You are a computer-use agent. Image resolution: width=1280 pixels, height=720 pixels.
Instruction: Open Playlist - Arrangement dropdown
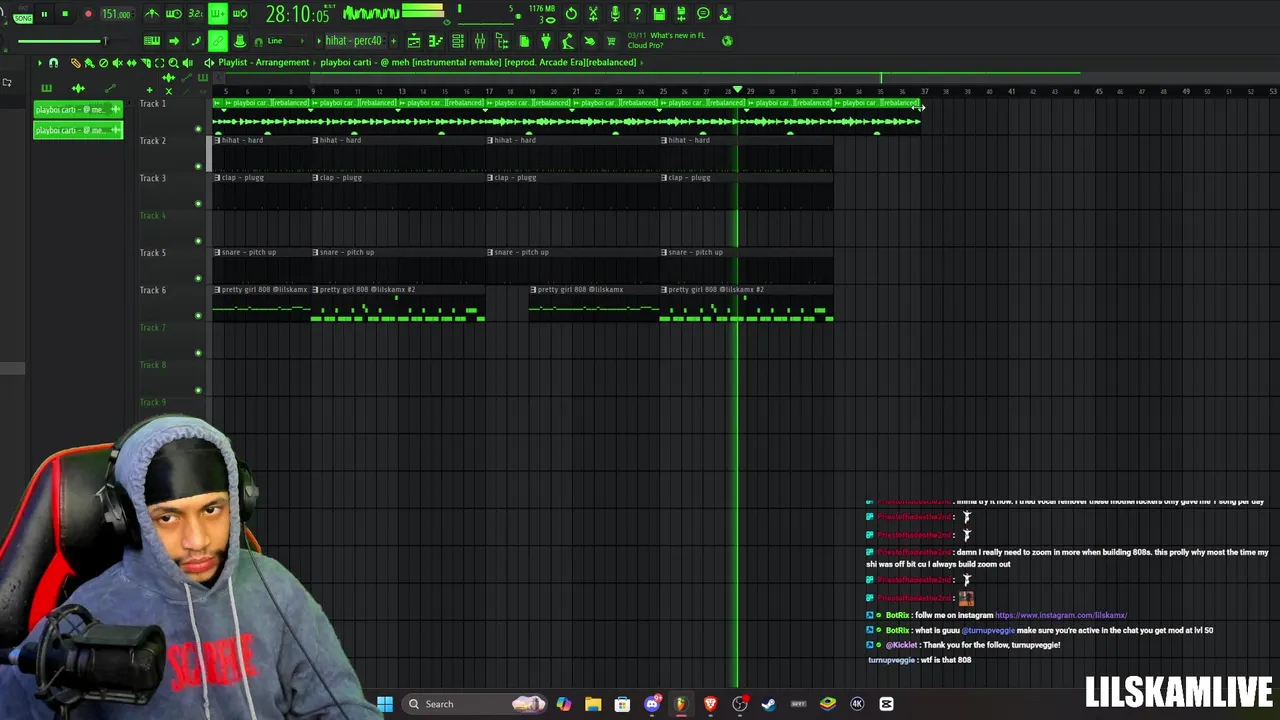click(x=264, y=62)
